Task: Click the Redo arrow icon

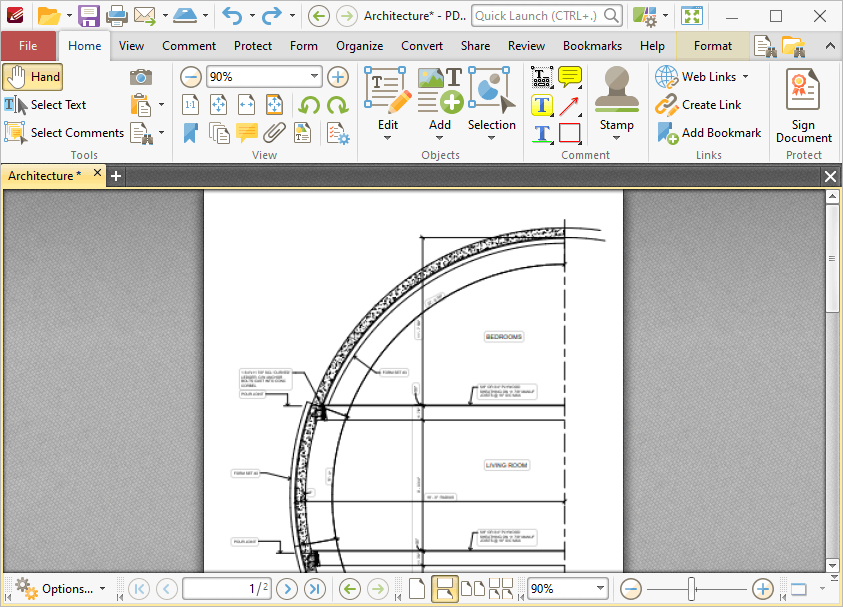Action: pyautogui.click(x=272, y=16)
